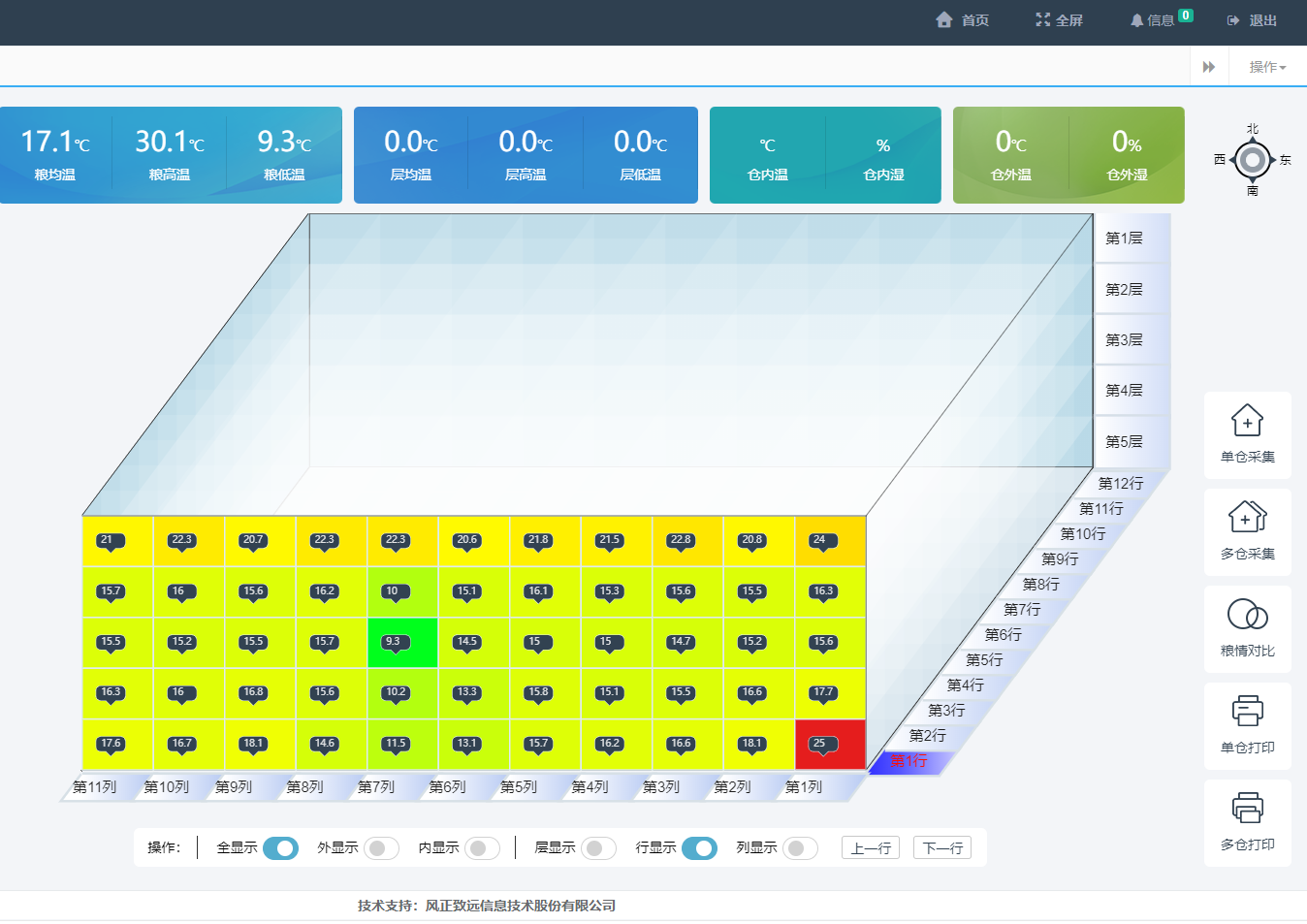The width and height of the screenshot is (1307, 924).
Task: Click the green 9.3 temperature cell
Action: point(402,643)
